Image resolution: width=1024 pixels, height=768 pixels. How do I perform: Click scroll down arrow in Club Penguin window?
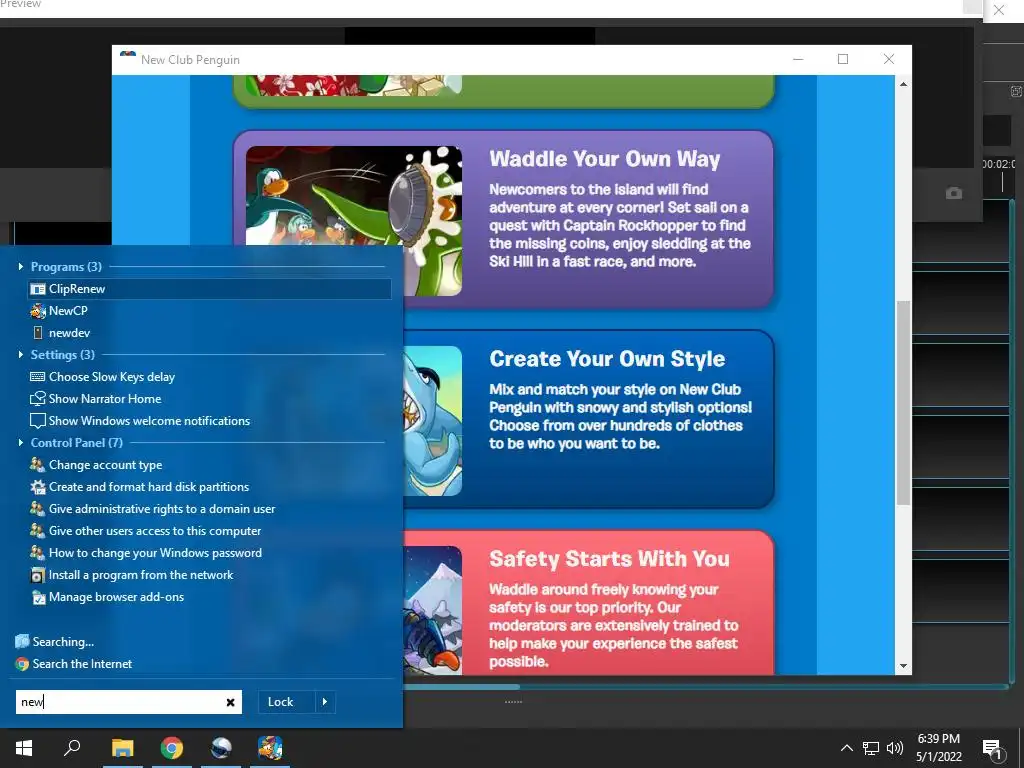pos(903,666)
